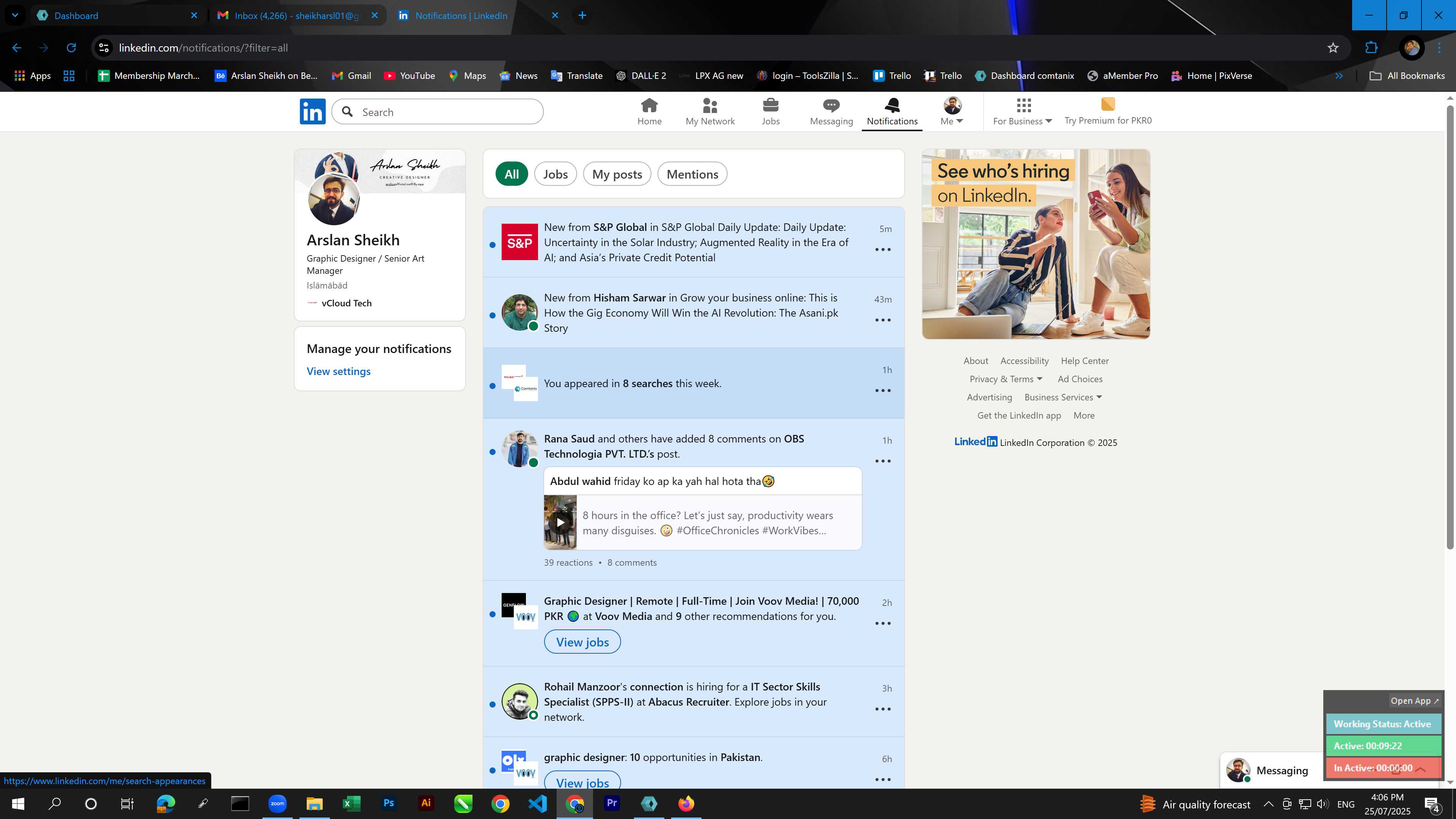Screen dimensions: 1456x819
Task: Go back to previous page
Action: [17, 48]
